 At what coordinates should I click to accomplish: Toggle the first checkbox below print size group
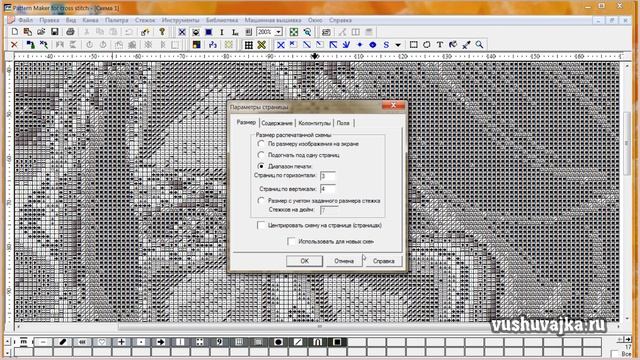(x=261, y=225)
